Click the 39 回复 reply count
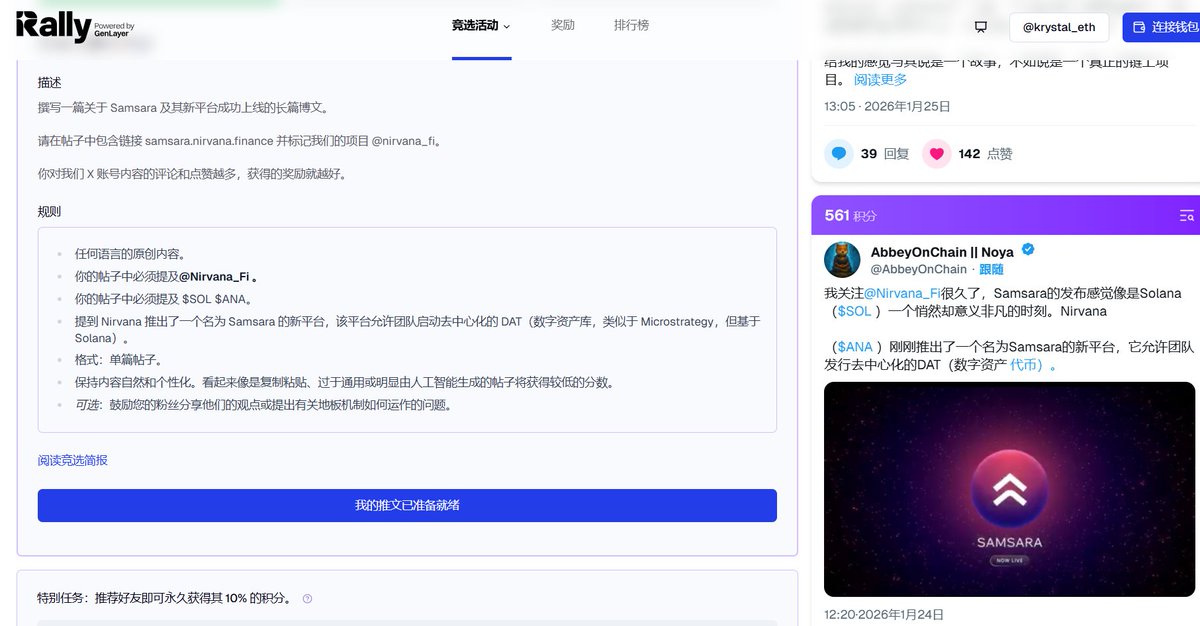The image size is (1200, 626). tap(885, 154)
